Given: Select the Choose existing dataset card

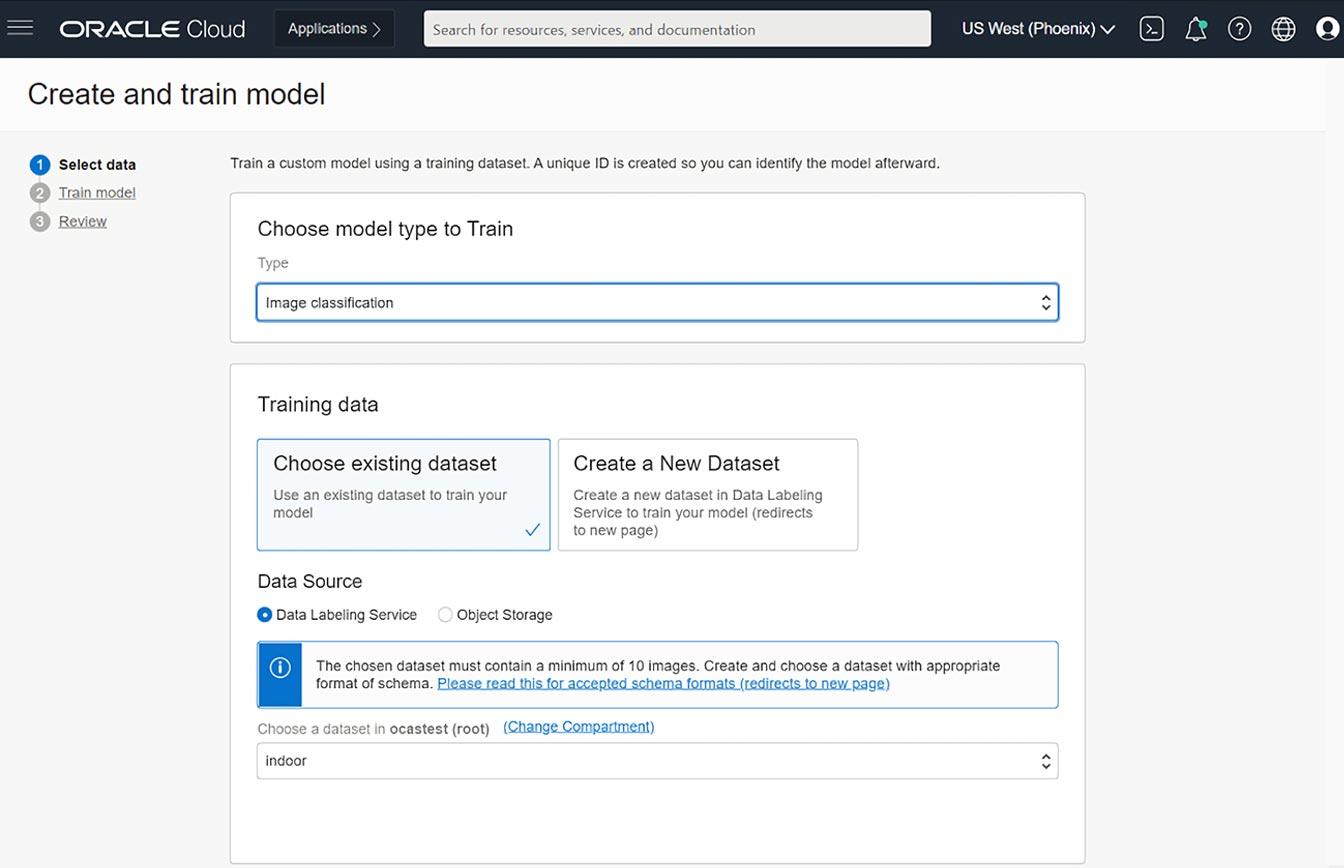Looking at the screenshot, I should (x=403, y=494).
